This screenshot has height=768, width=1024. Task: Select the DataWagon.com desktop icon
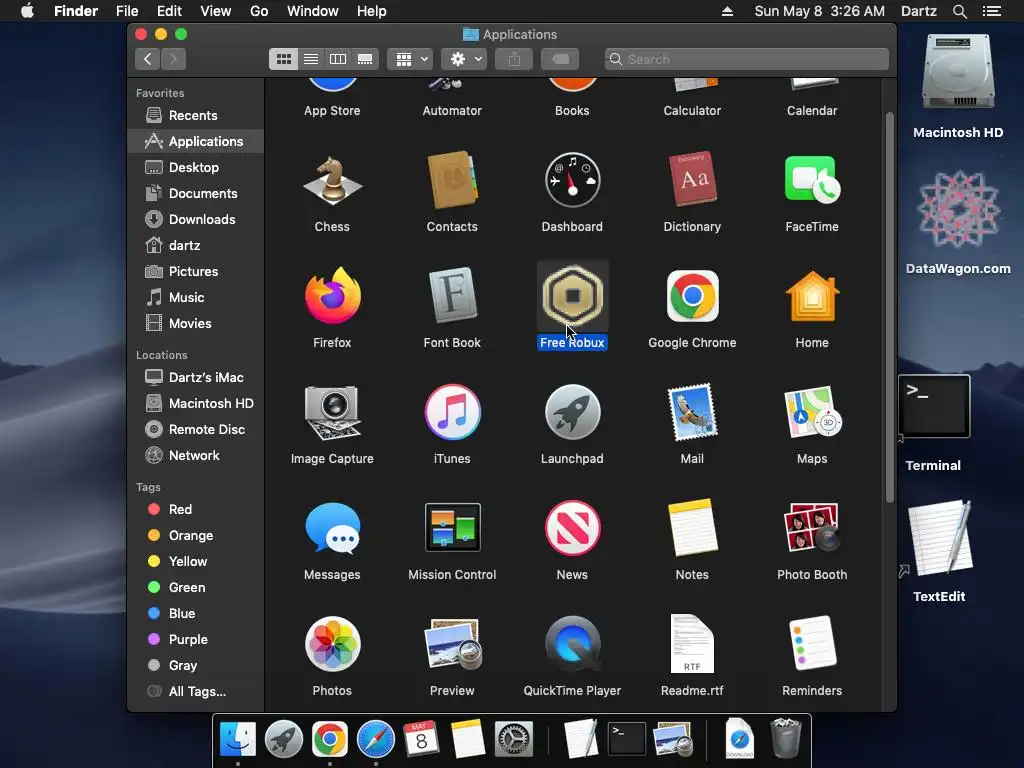click(x=958, y=210)
